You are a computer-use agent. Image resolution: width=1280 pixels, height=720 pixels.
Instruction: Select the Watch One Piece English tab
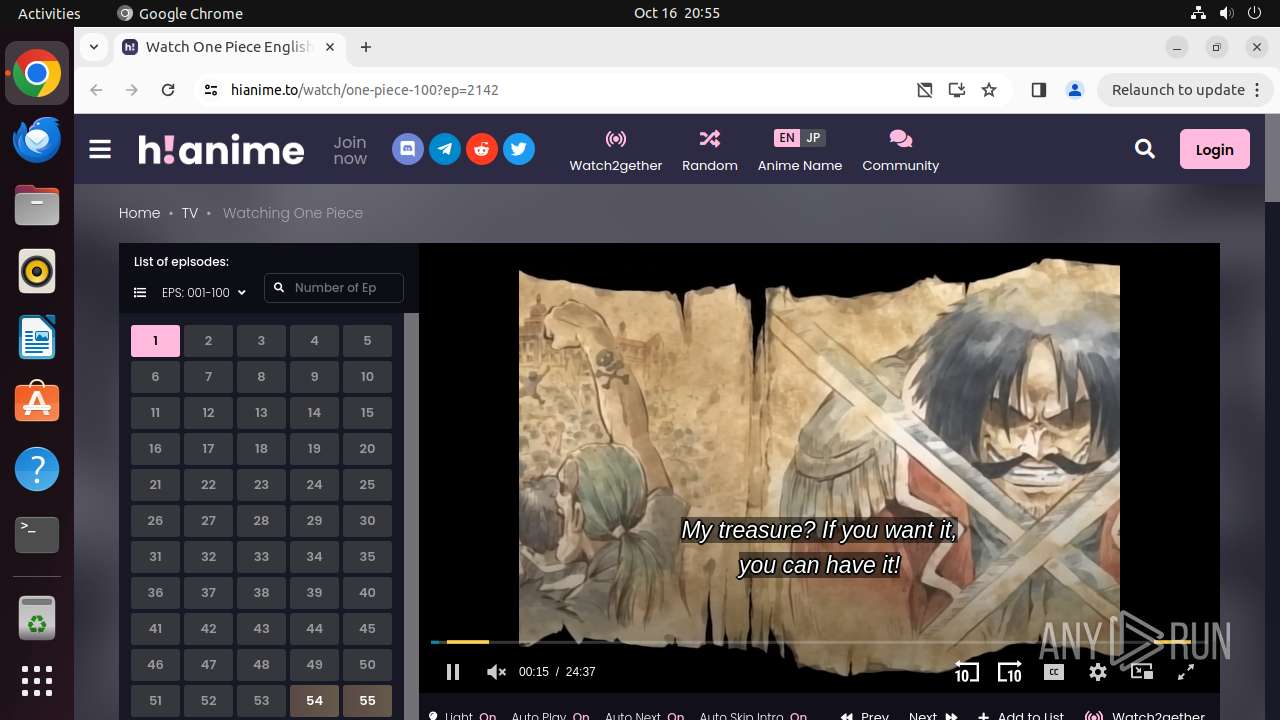click(229, 47)
